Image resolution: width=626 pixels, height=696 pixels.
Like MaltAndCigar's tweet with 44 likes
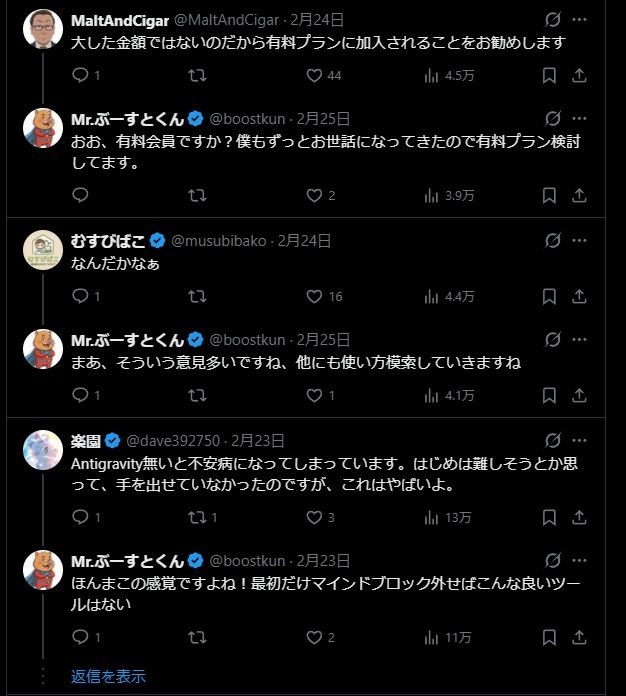[314, 75]
